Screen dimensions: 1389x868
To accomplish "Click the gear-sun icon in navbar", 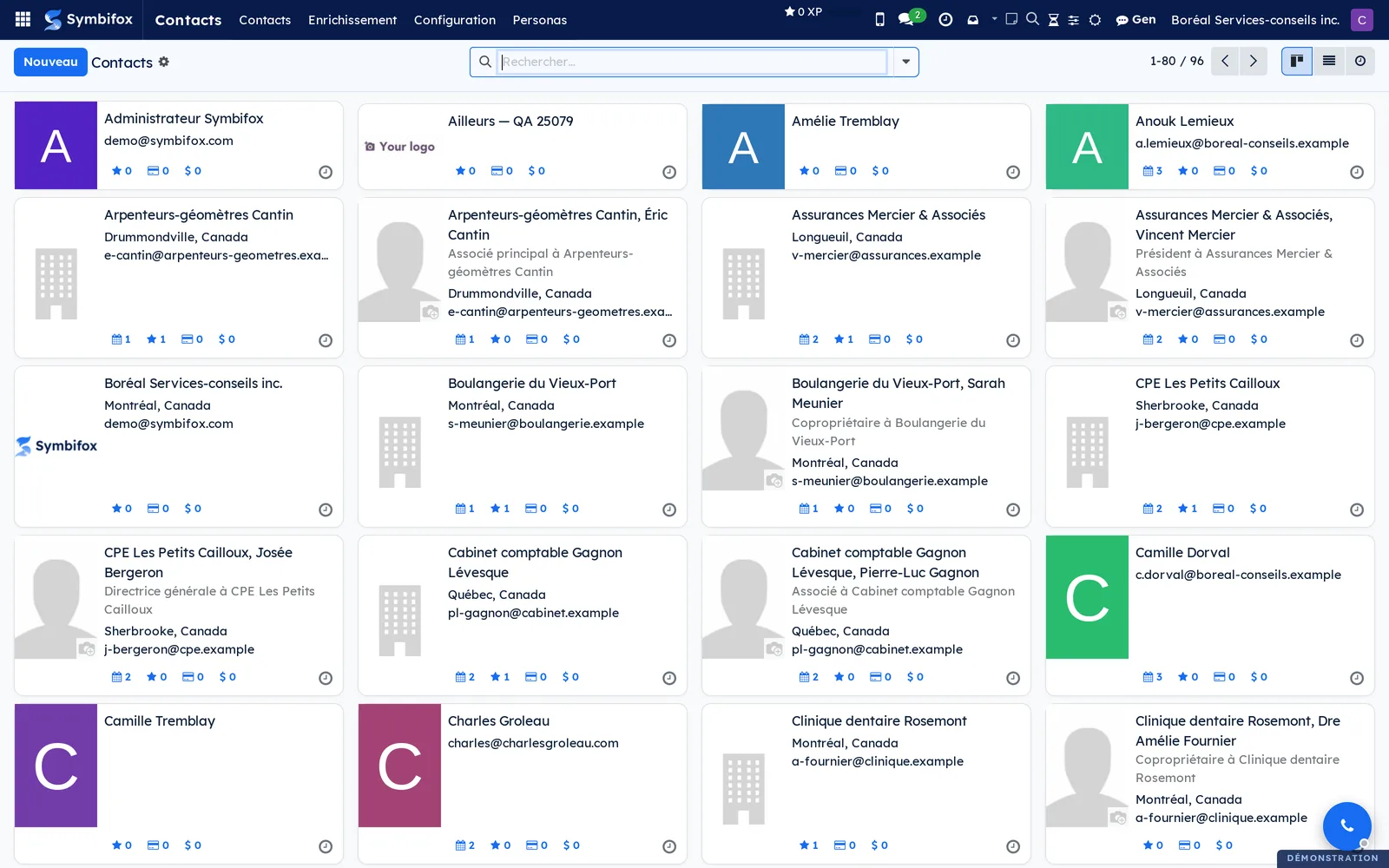I will pyautogui.click(x=1095, y=19).
